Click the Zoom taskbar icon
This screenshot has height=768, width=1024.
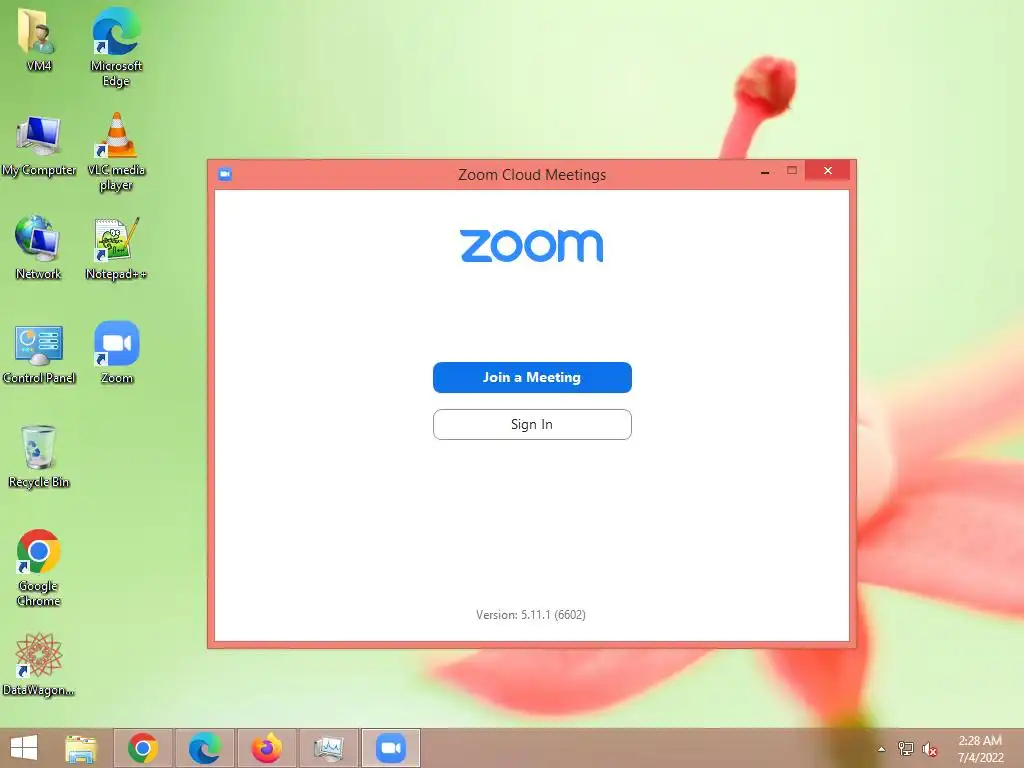click(x=391, y=748)
